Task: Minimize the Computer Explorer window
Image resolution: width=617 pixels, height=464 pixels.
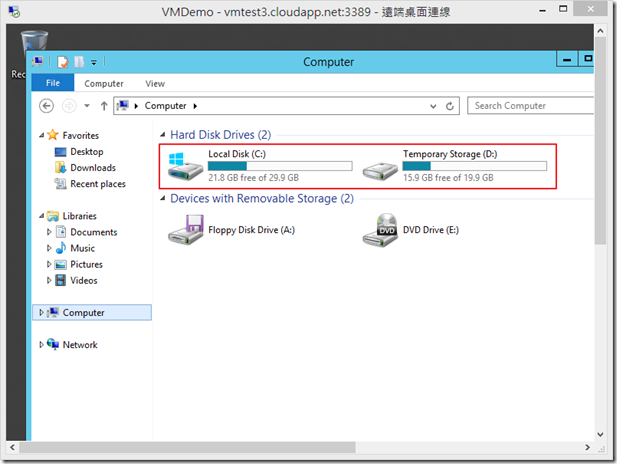Action: [x=567, y=59]
